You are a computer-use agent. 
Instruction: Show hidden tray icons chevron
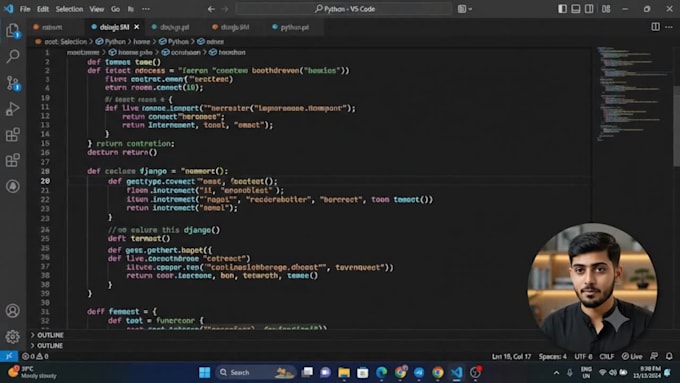point(556,372)
